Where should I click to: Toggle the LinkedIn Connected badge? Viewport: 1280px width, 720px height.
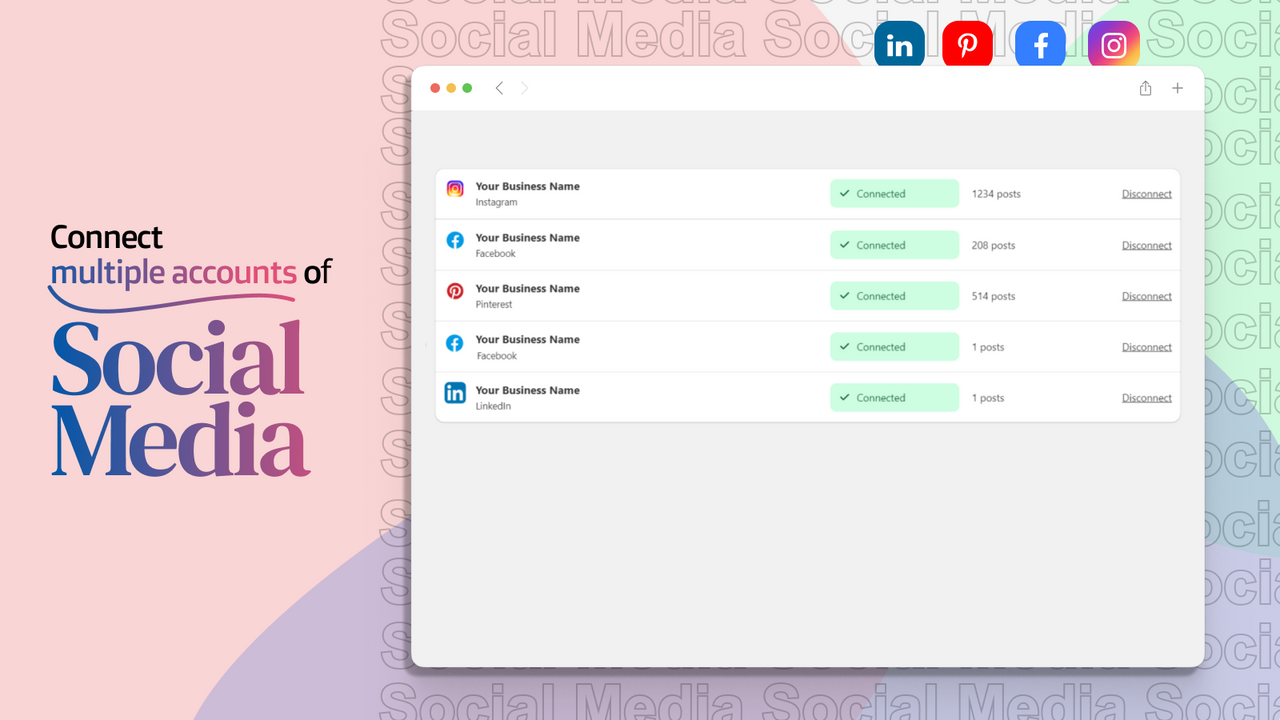(x=893, y=397)
